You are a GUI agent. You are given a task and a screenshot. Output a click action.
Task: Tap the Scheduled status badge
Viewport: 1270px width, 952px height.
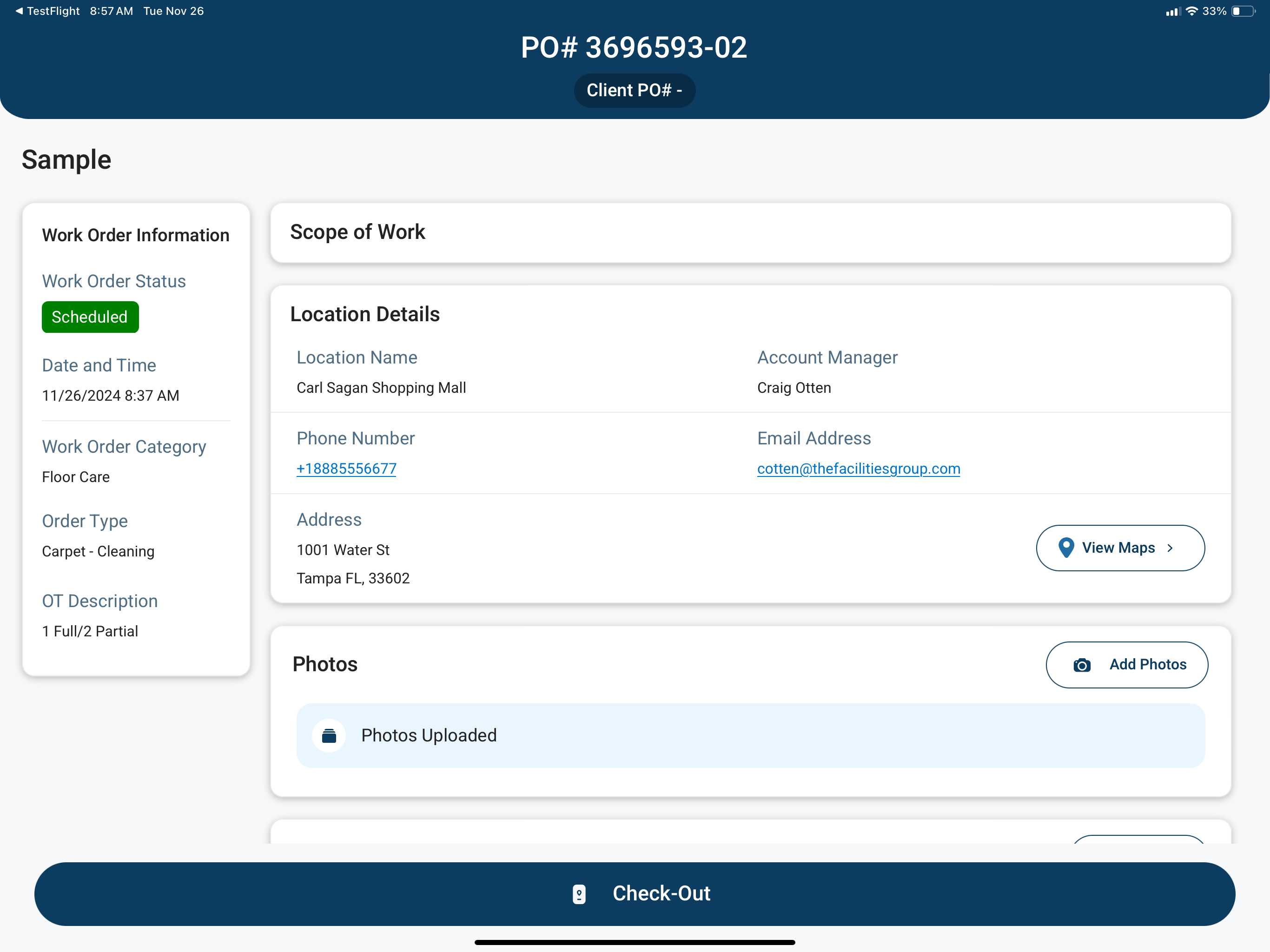coord(90,317)
